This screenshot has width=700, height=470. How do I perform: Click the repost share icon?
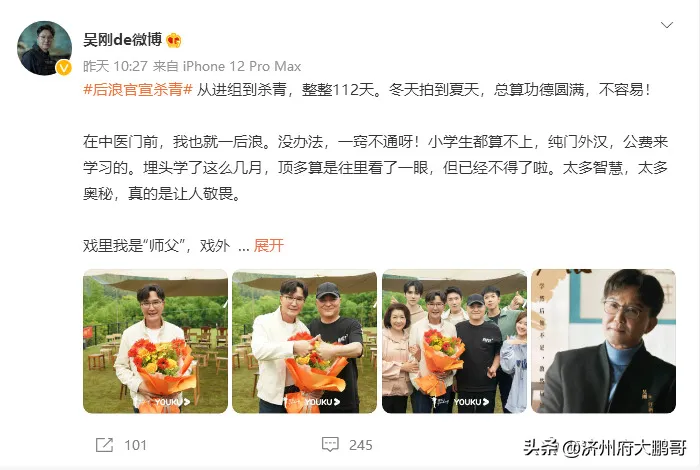point(104,445)
